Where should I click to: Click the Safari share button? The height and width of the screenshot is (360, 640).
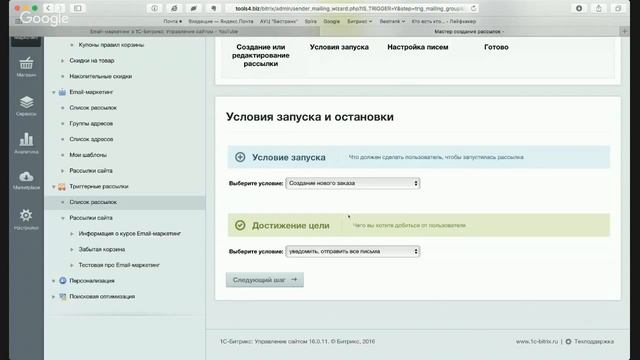click(x=599, y=8)
